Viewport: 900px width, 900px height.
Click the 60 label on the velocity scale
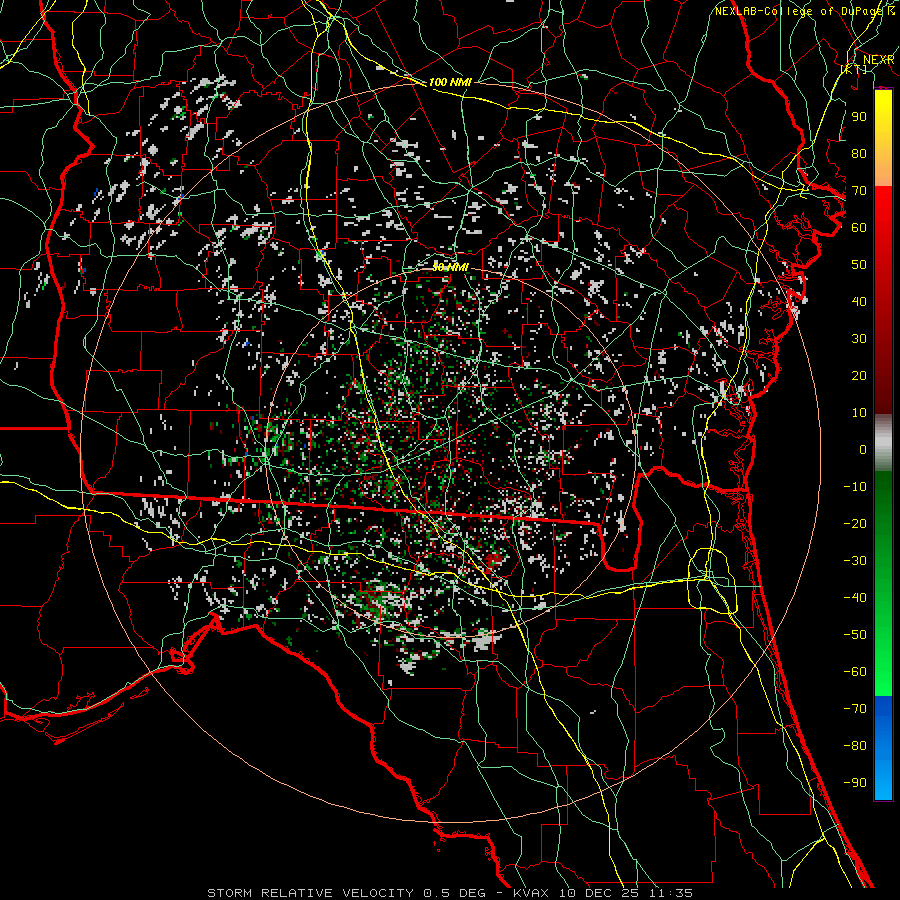coord(859,227)
